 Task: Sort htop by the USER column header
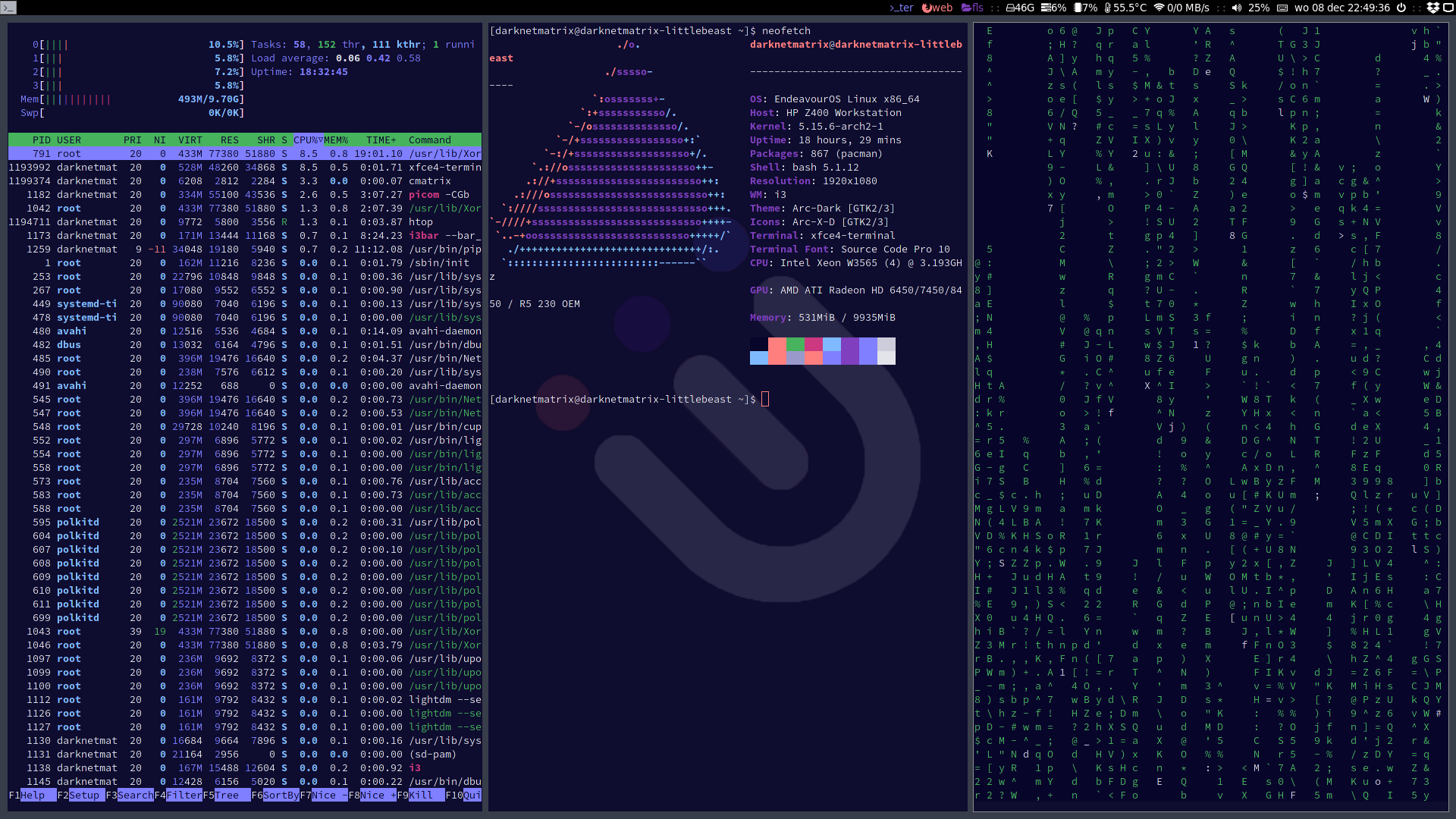point(69,140)
